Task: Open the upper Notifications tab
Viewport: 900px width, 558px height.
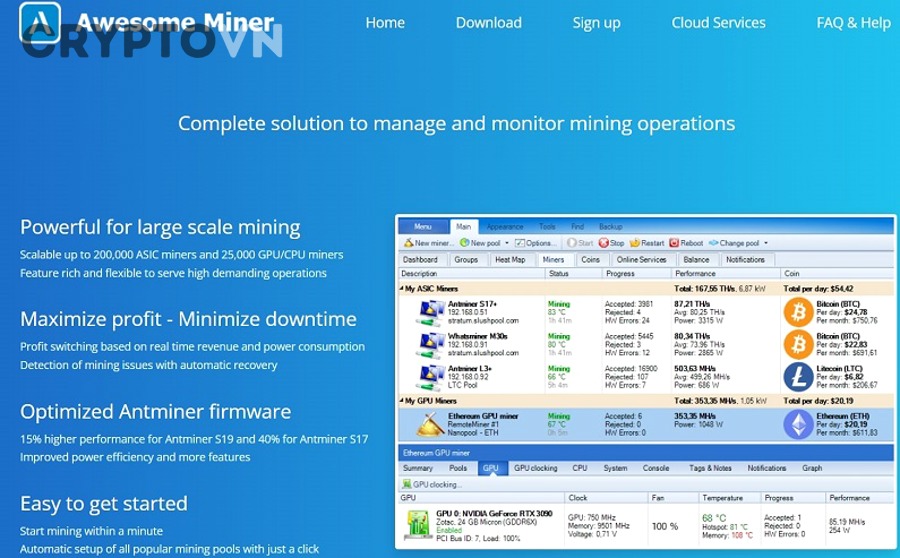Action: click(x=745, y=259)
